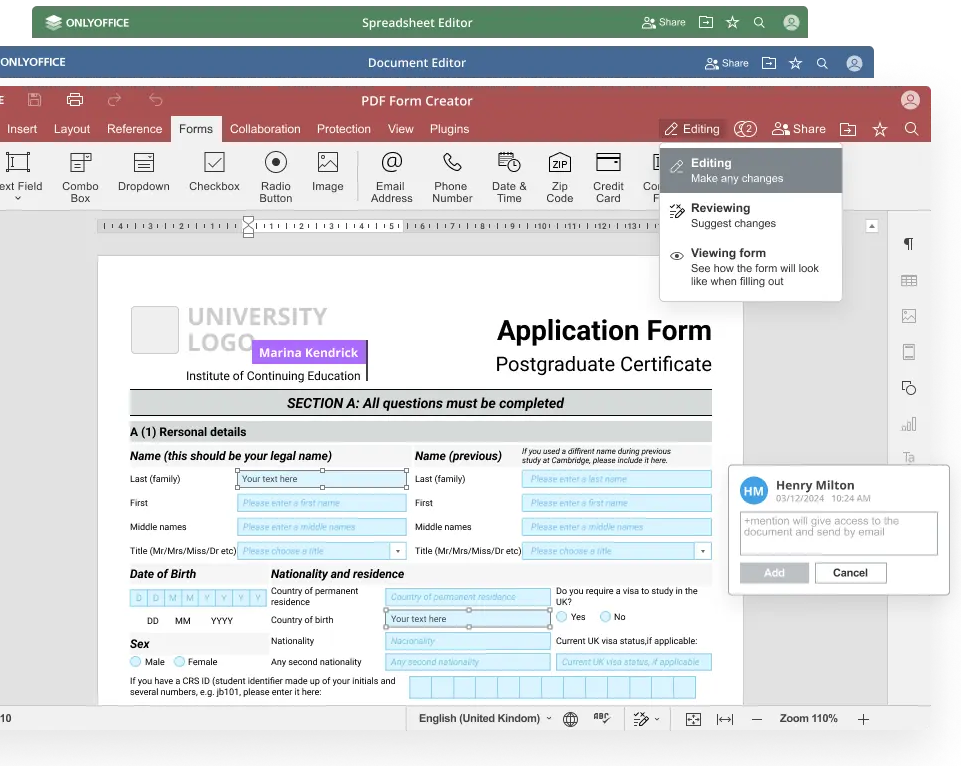
Task: Choose Editing Make any changes option
Action: click(751, 170)
